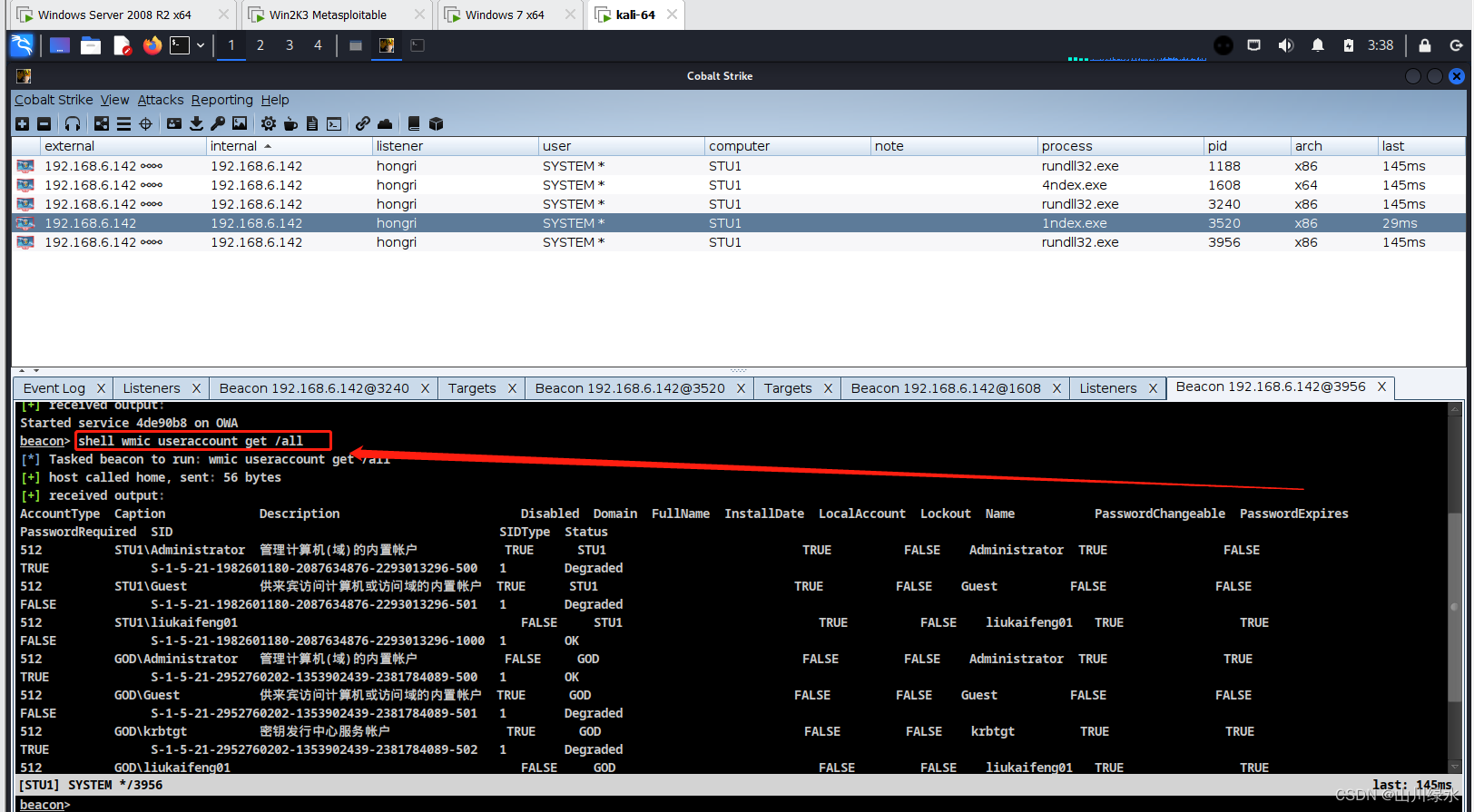Switch to Beacon 192.168.6.142@1608 tab
Image resolution: width=1474 pixels, height=812 pixels.
[x=946, y=388]
